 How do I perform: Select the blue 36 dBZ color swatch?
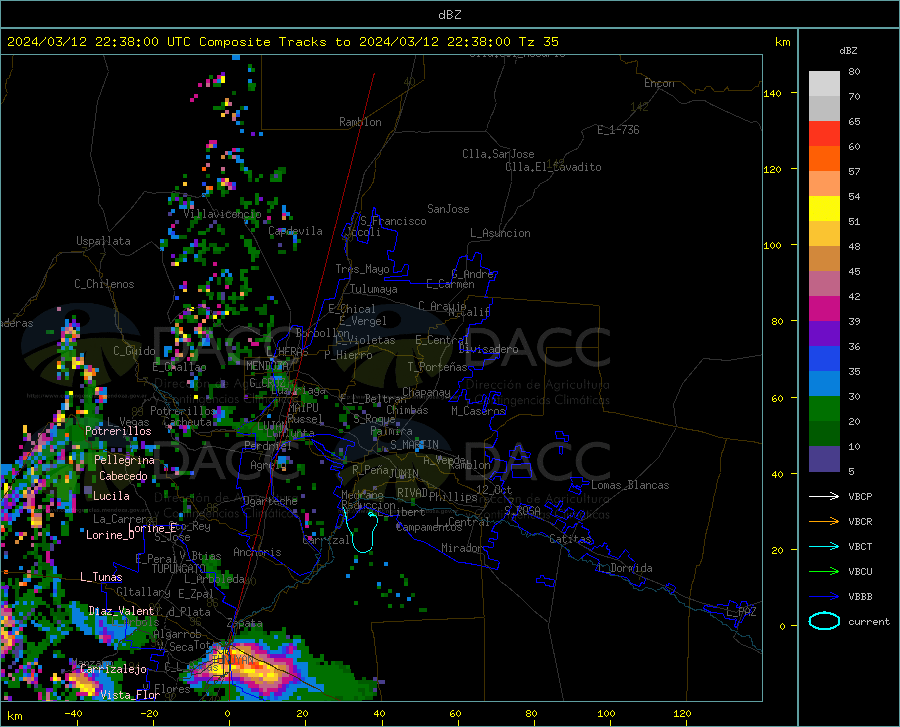click(824, 359)
